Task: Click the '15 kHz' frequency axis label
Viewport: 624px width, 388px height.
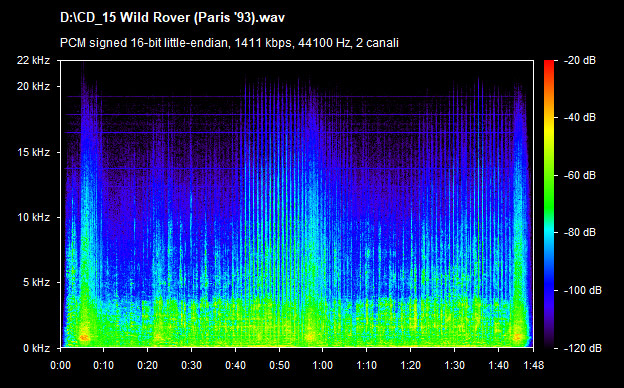Action: [x=33, y=152]
